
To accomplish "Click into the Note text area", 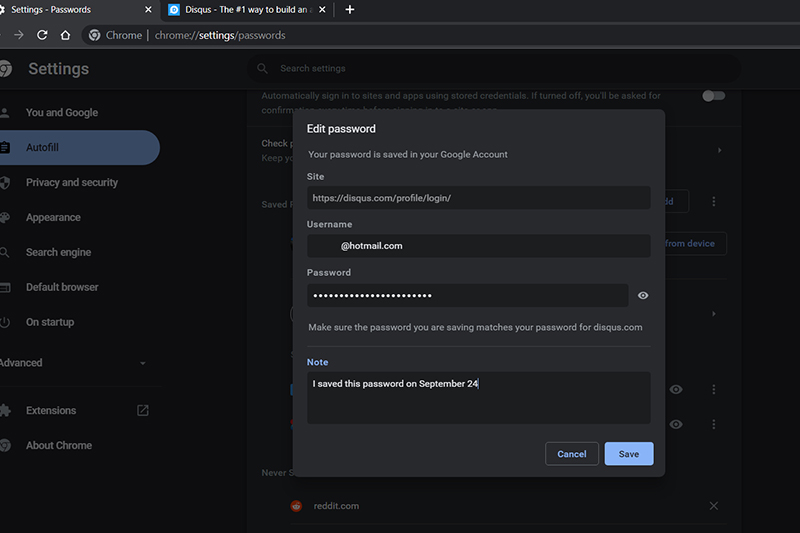I will [479, 398].
